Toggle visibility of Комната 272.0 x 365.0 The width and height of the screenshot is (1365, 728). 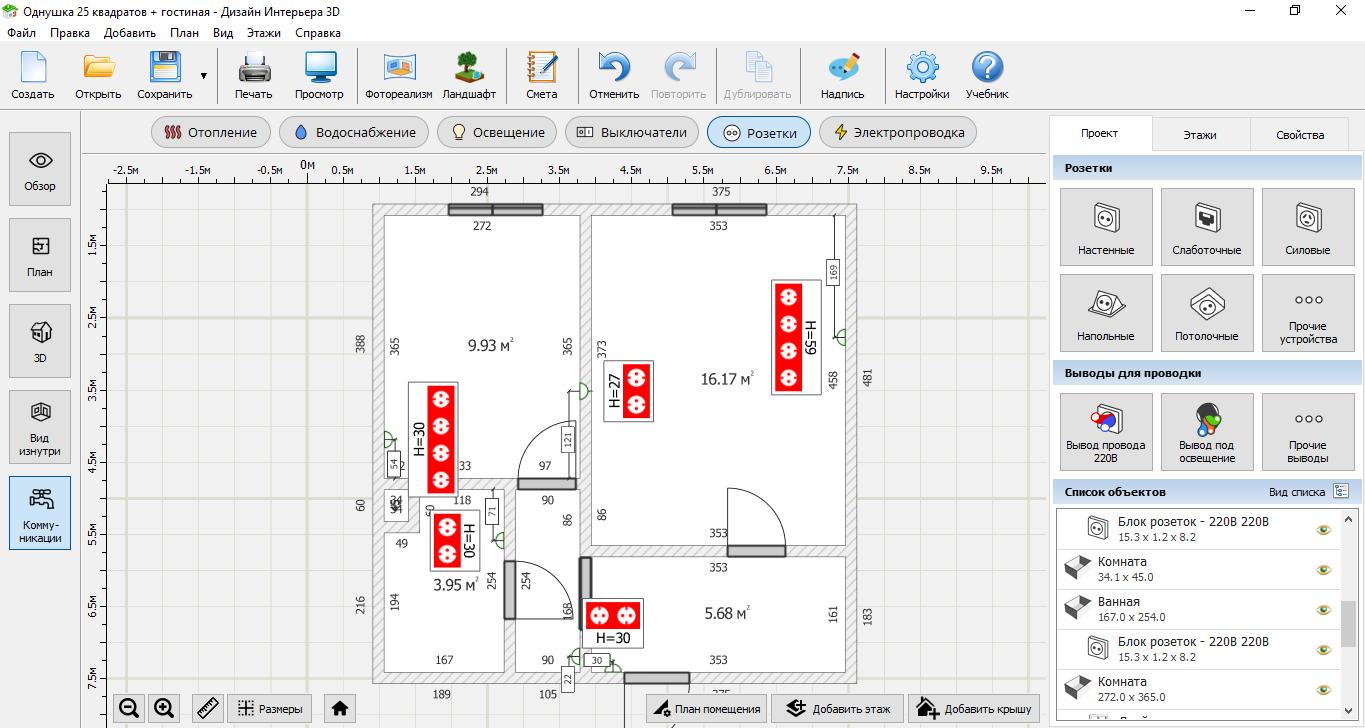(x=1324, y=690)
